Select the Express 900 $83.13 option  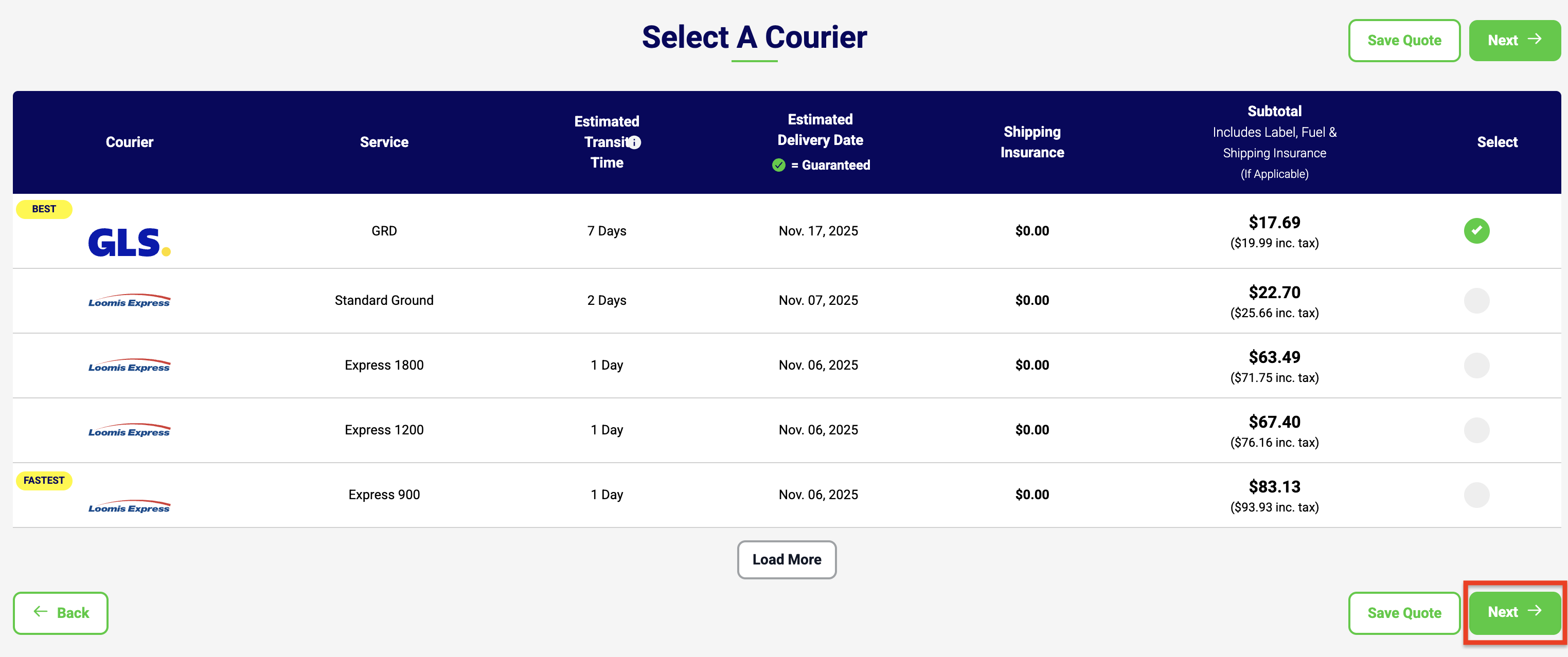[x=1476, y=495]
